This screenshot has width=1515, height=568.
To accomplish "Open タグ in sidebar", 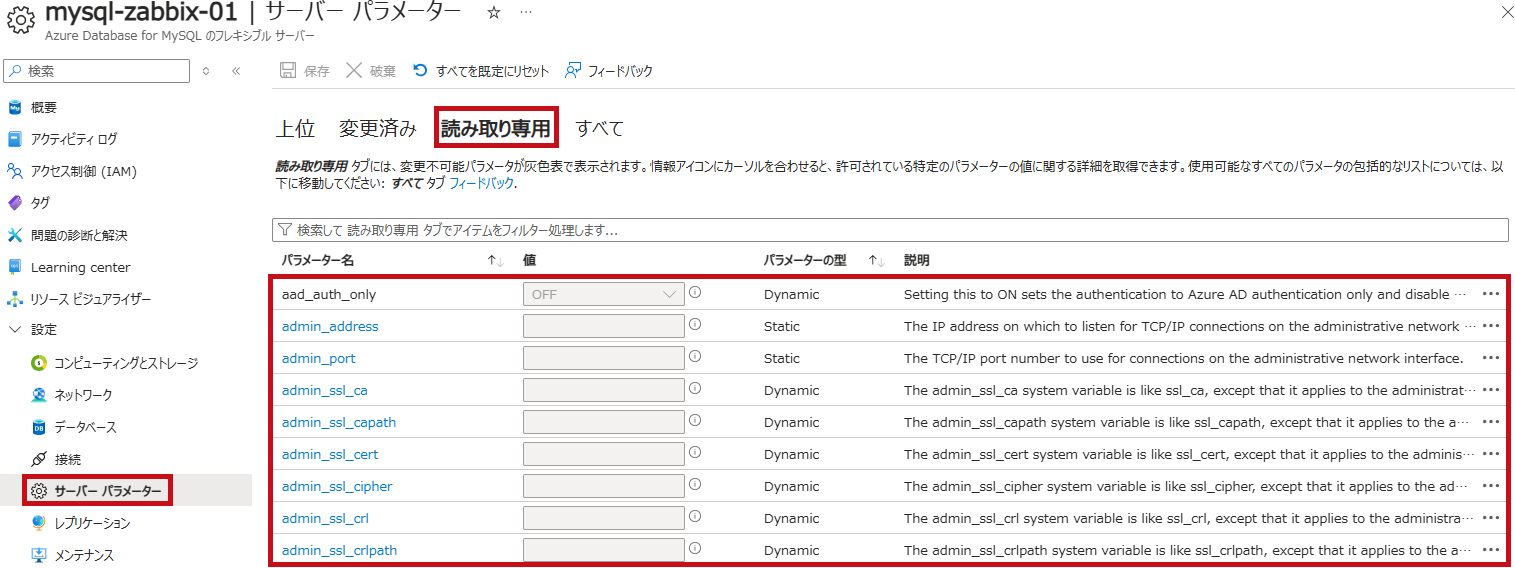I will [40, 203].
